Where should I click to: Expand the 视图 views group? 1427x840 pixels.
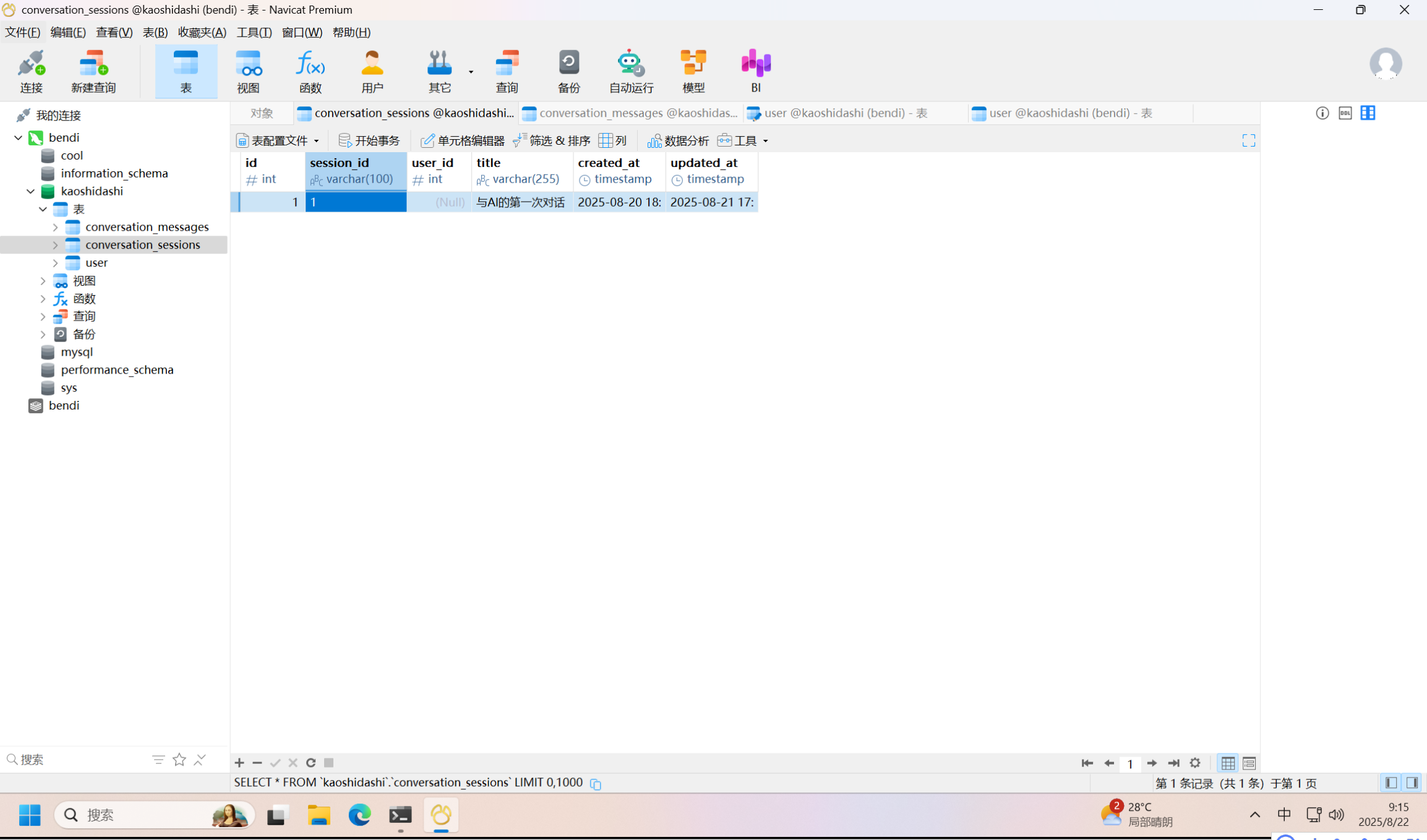[x=43, y=281]
